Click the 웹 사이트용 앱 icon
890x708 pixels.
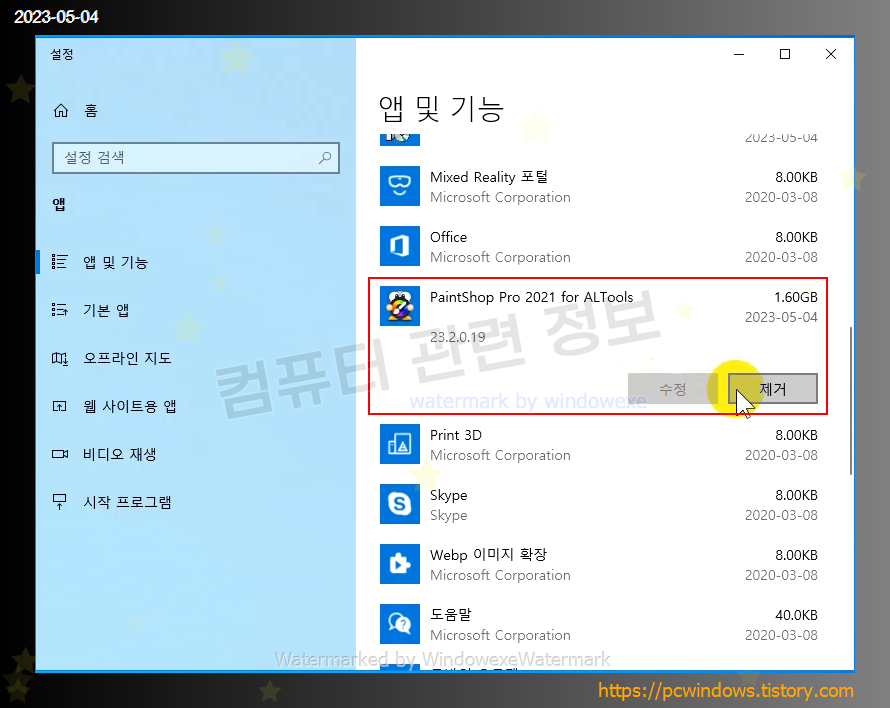pos(60,406)
